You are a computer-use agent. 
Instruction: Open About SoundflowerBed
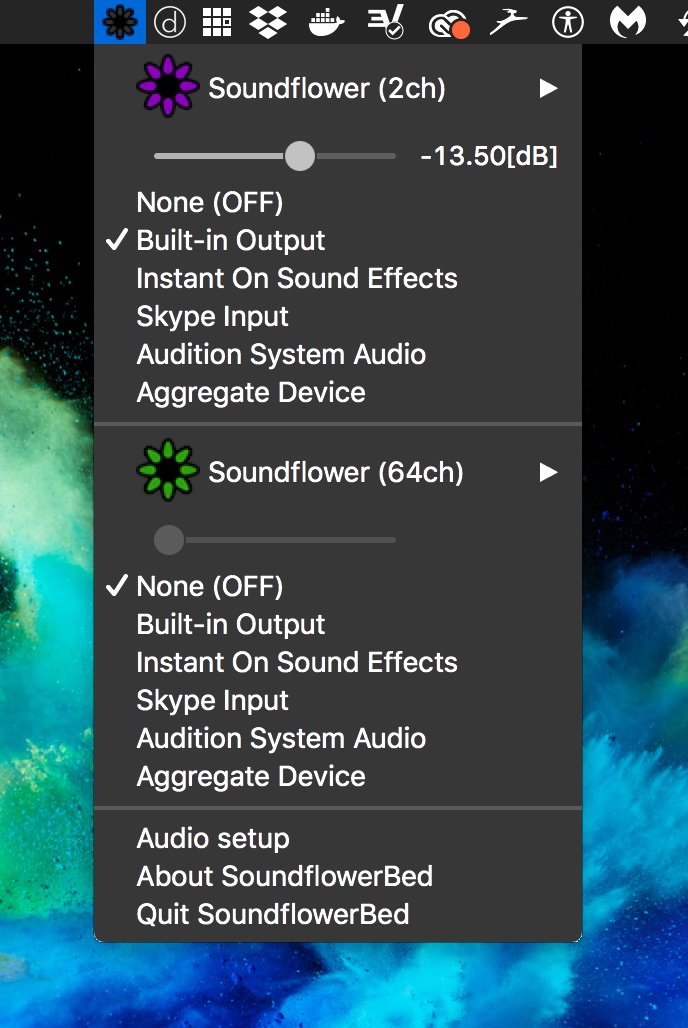[x=284, y=876]
